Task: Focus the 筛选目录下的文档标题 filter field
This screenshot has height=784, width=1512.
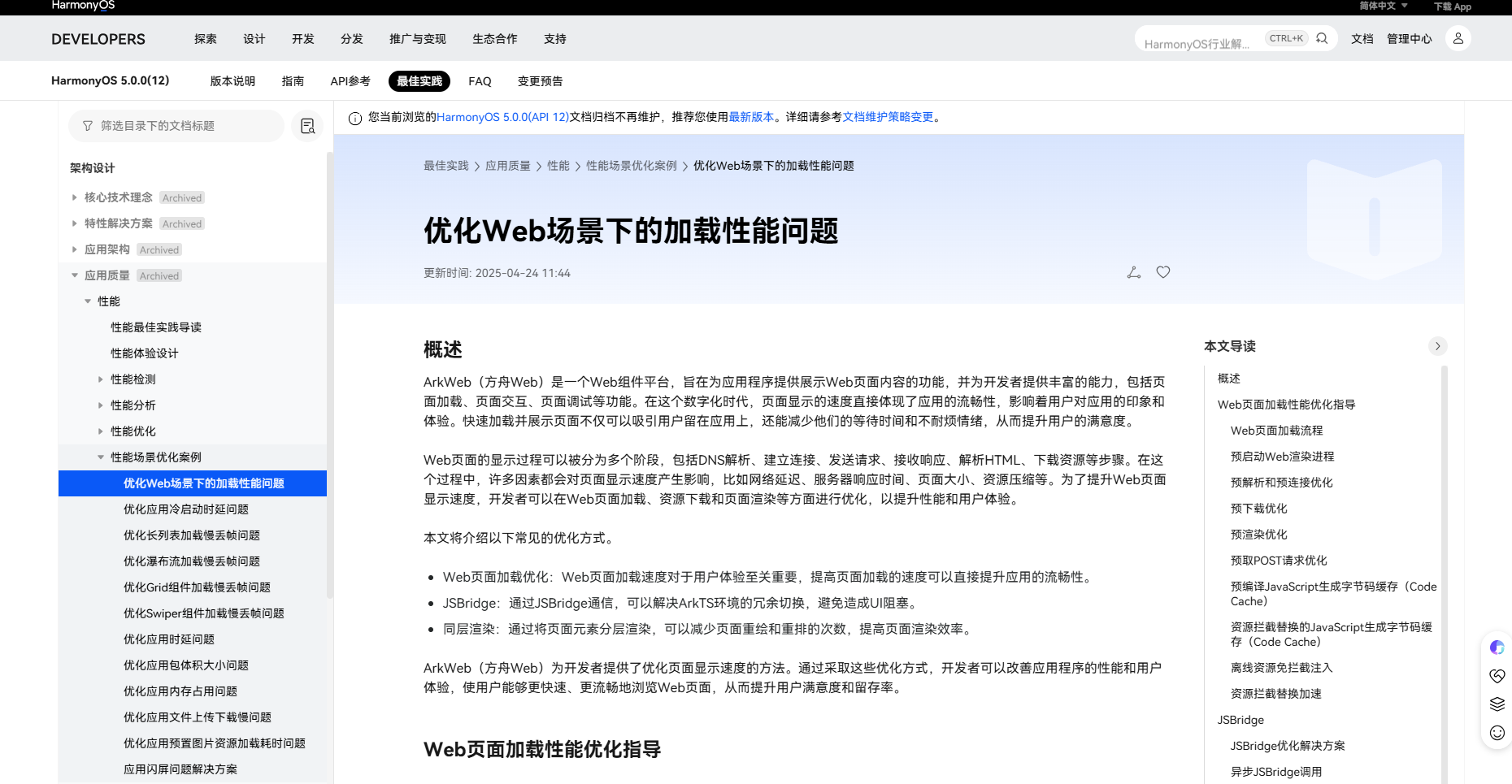Action: tap(176, 126)
